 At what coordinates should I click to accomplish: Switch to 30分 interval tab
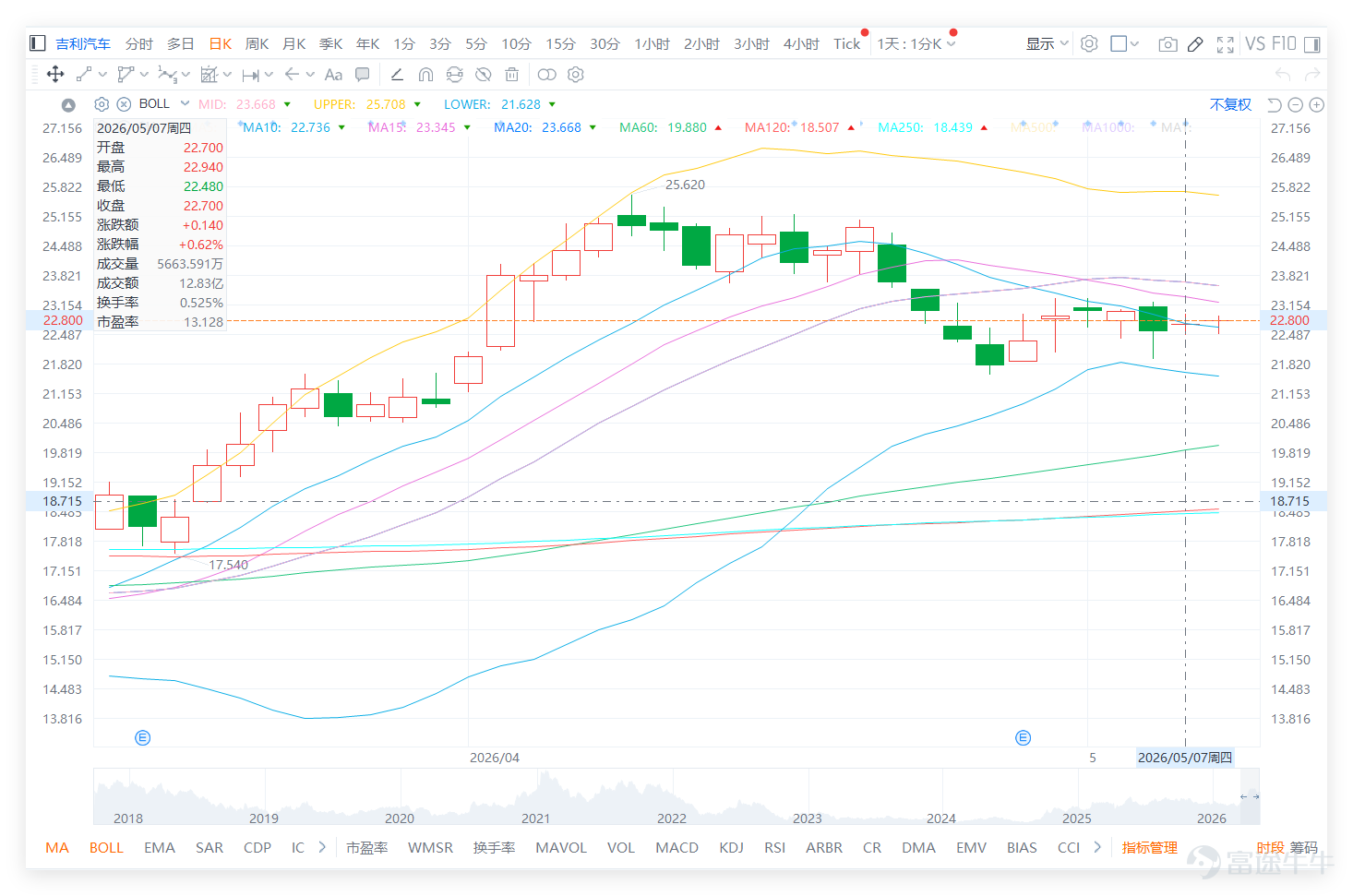(605, 43)
